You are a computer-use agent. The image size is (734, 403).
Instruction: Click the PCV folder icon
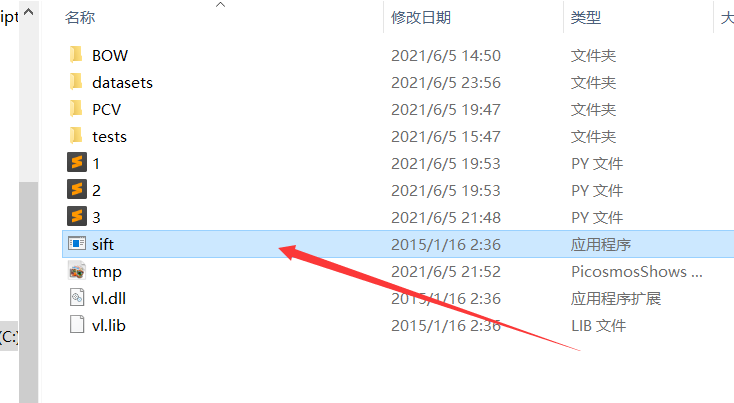76,109
